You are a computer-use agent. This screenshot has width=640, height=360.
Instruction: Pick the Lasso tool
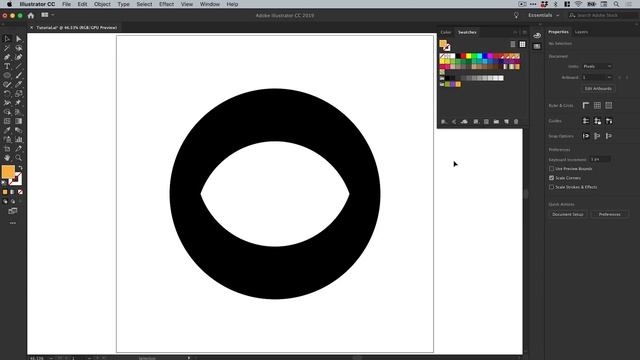pos(18,48)
